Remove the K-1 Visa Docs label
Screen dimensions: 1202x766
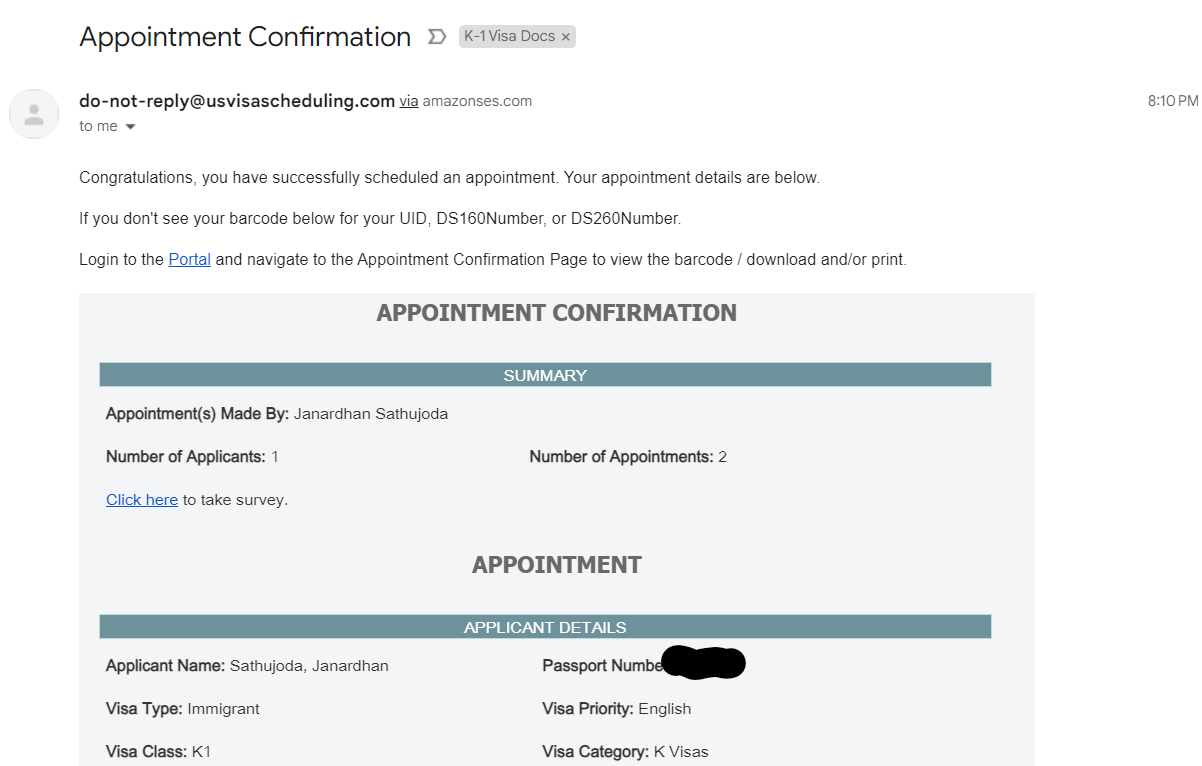click(x=565, y=37)
